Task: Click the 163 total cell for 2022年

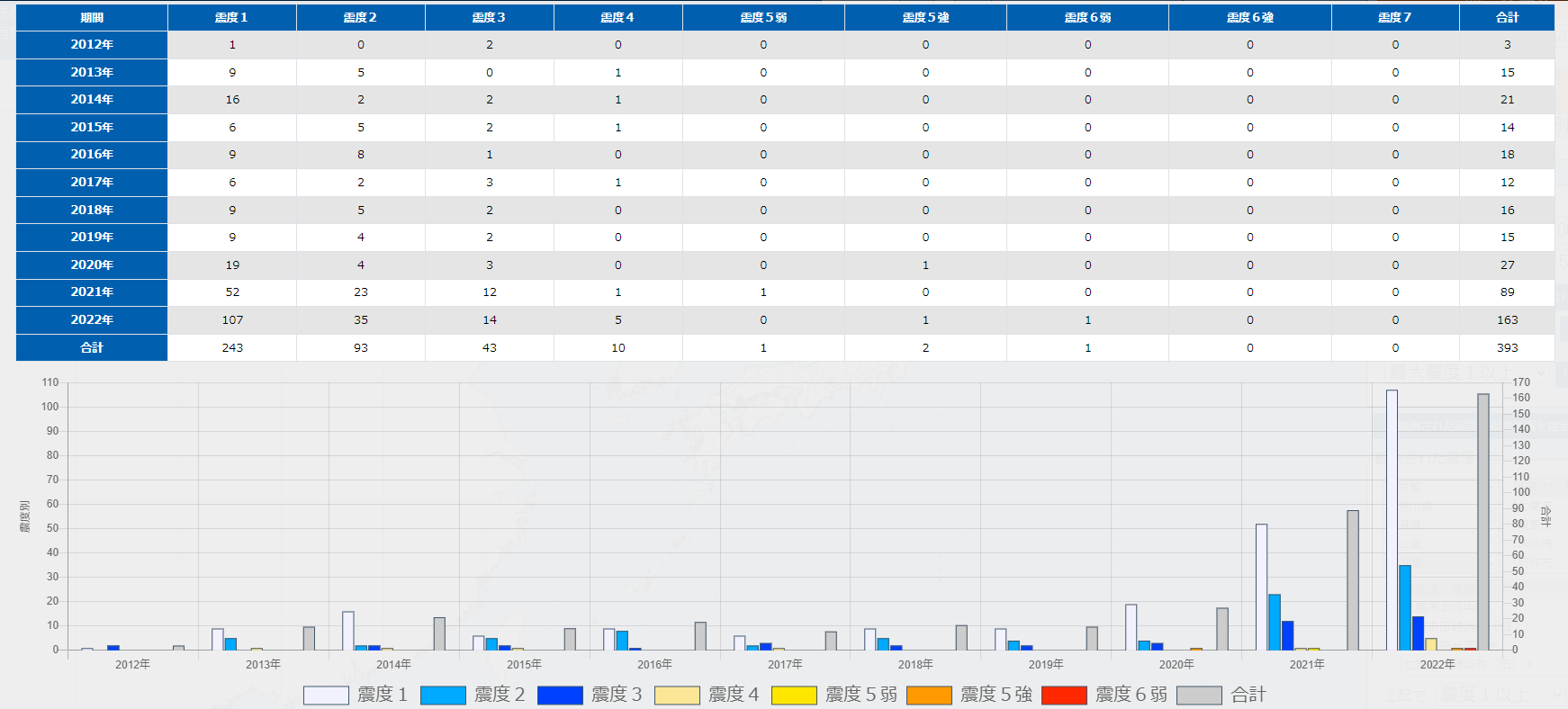Action: [1508, 319]
